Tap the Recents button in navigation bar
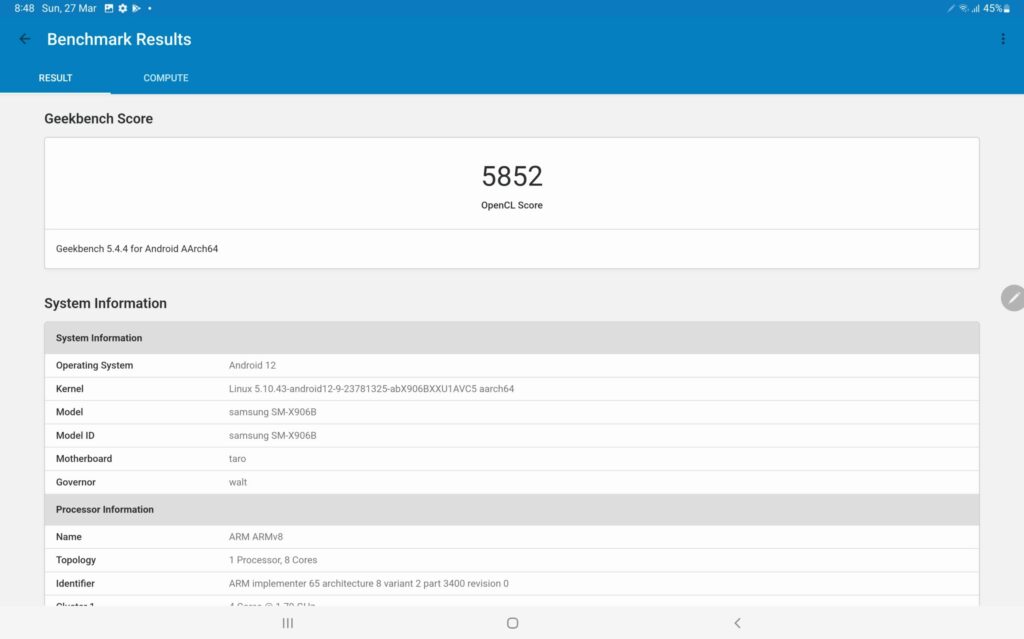The height and width of the screenshot is (639, 1024). point(287,622)
